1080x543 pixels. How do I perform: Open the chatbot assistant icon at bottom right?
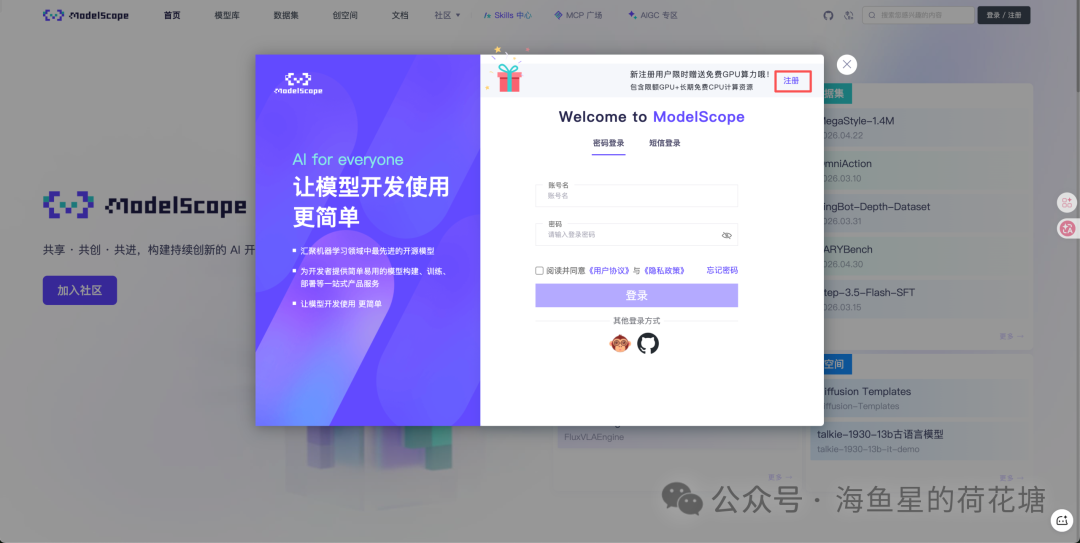(1061, 520)
